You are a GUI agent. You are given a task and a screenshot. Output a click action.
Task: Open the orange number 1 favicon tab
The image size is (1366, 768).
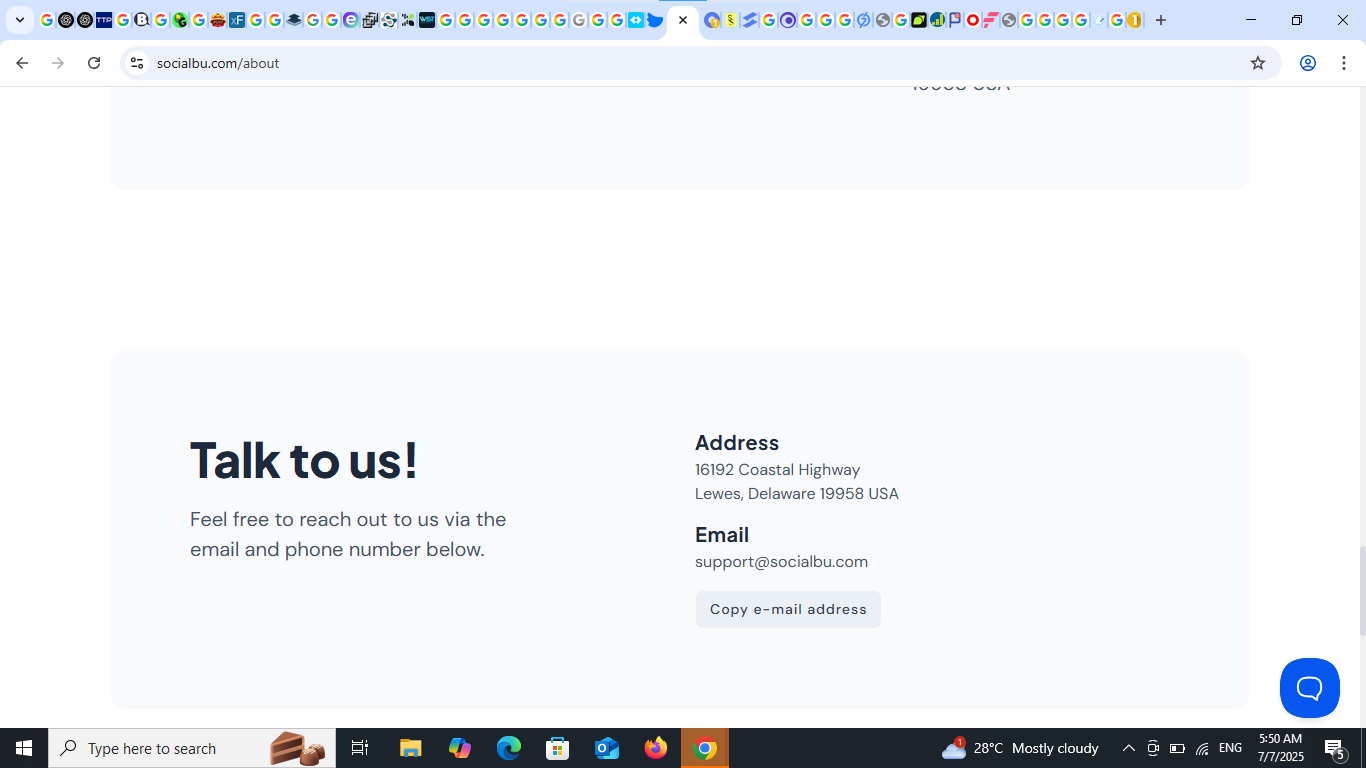tap(1134, 20)
